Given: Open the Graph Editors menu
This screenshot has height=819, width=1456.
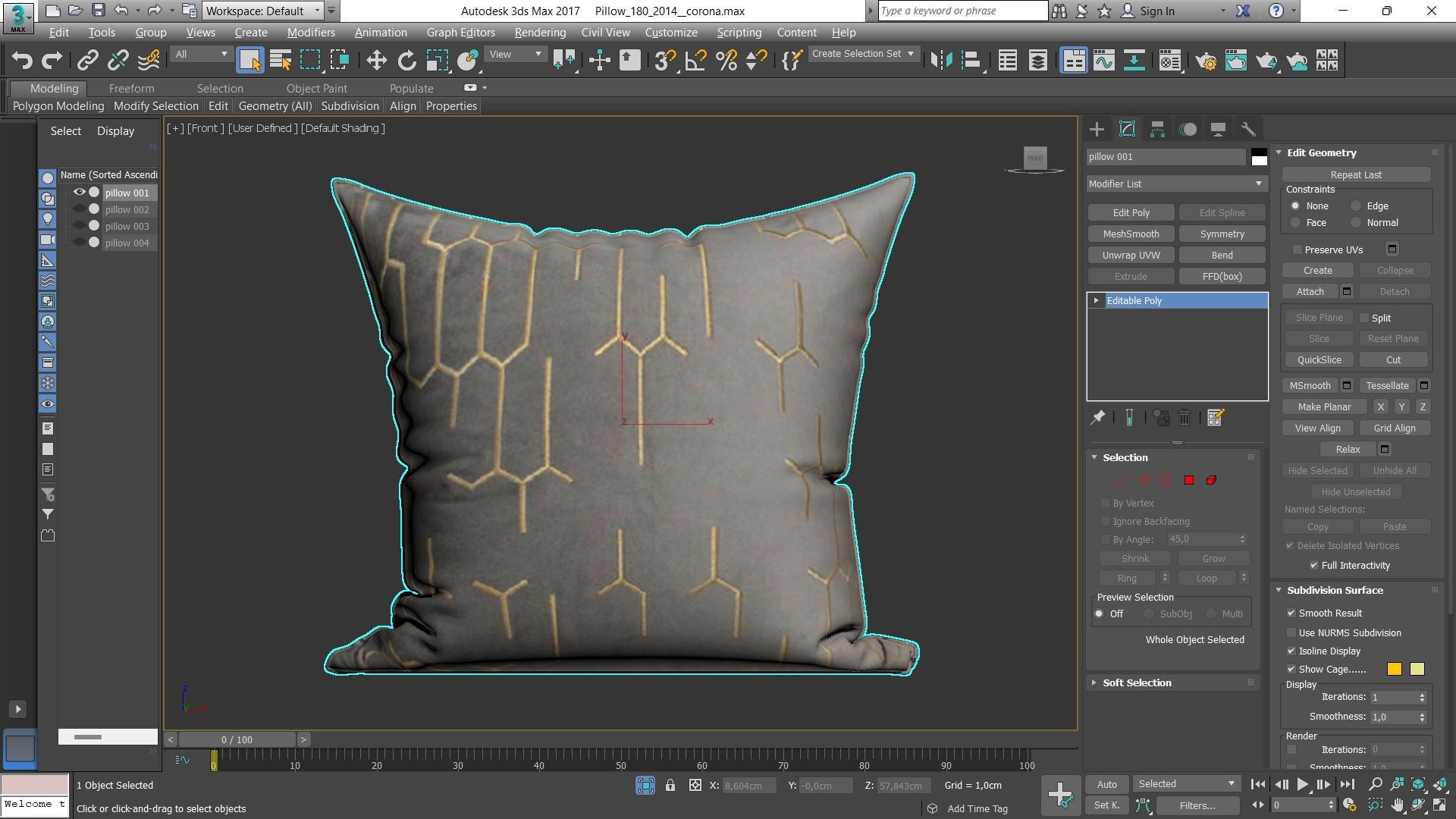Looking at the screenshot, I should pos(460,33).
